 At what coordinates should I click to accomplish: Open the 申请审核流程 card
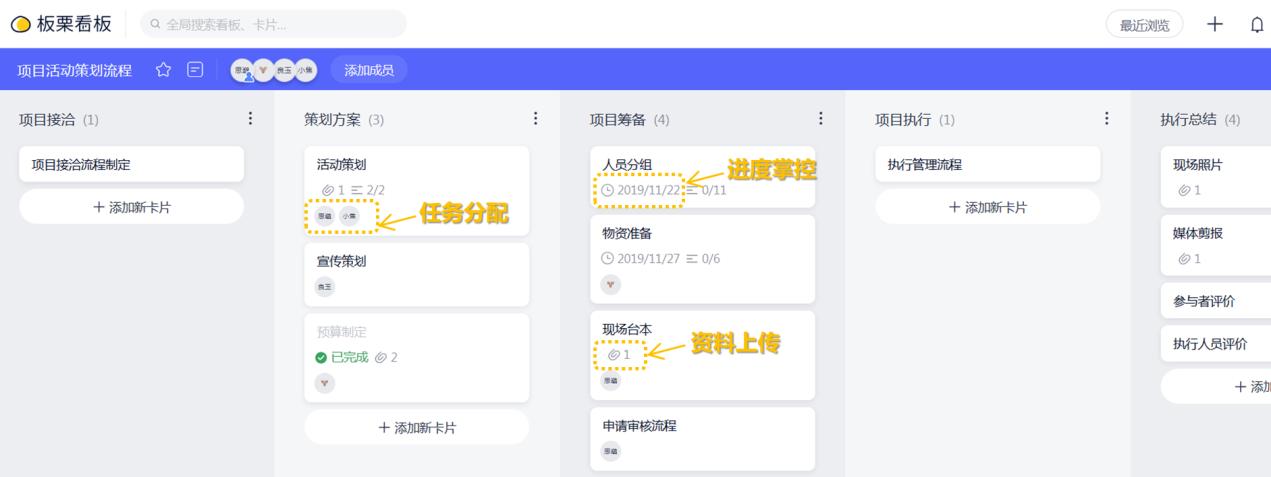click(x=702, y=438)
